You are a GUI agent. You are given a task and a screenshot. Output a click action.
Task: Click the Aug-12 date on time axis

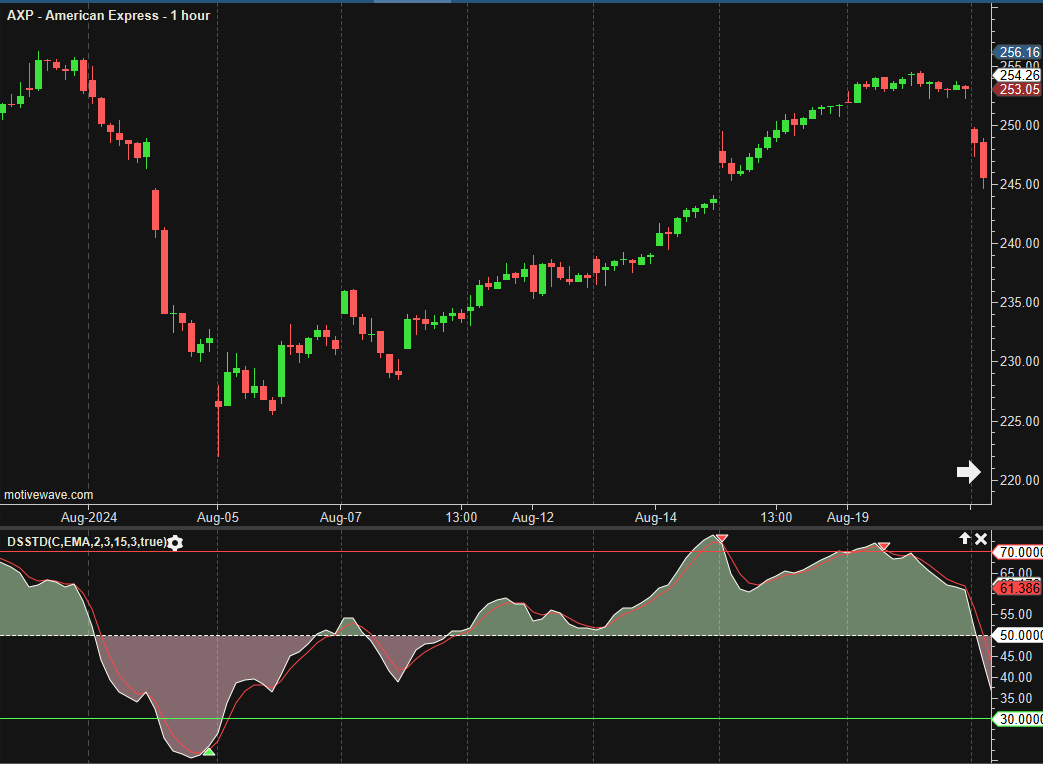532,518
